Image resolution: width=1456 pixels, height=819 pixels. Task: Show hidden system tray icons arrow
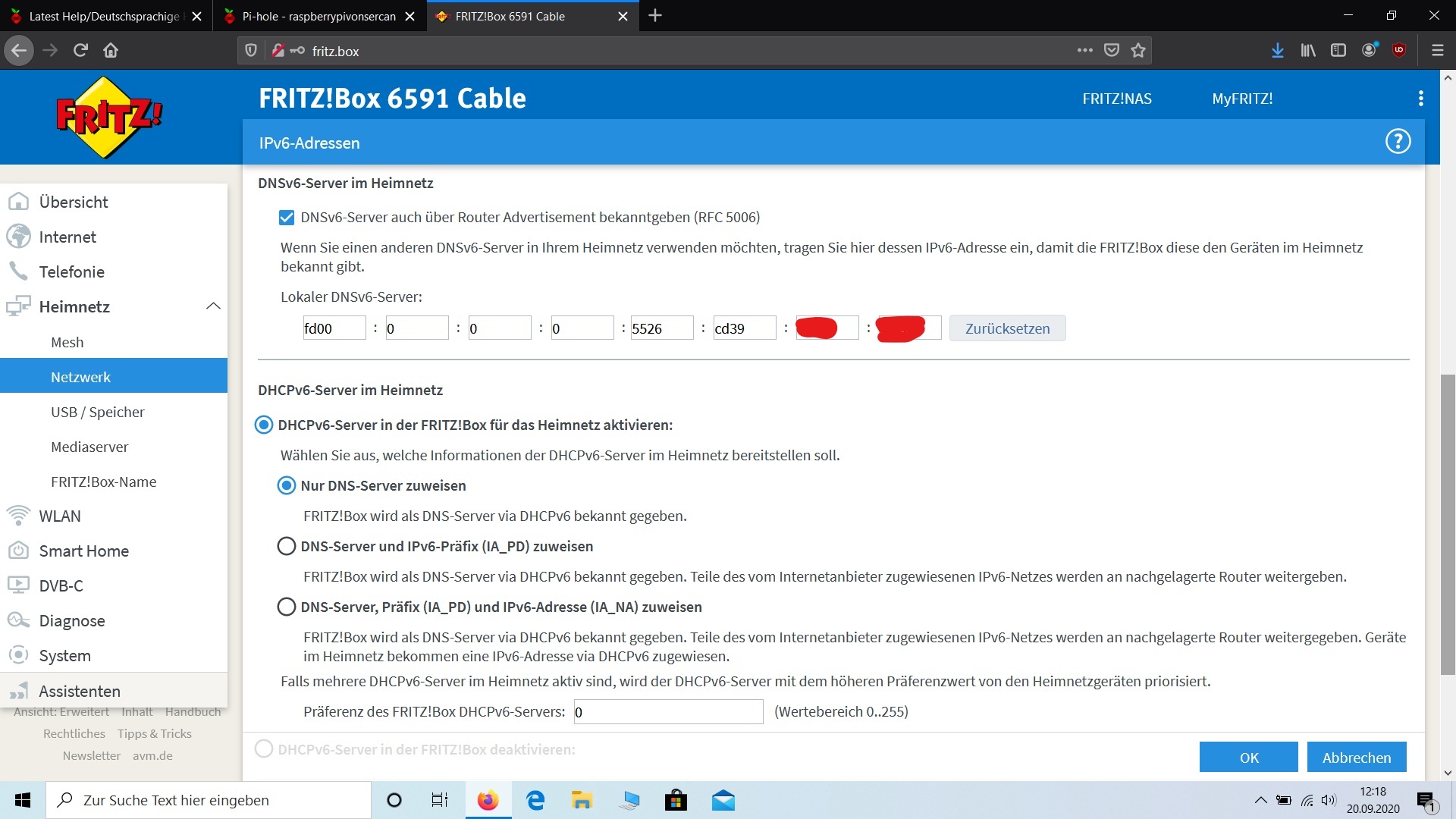tap(1260, 800)
